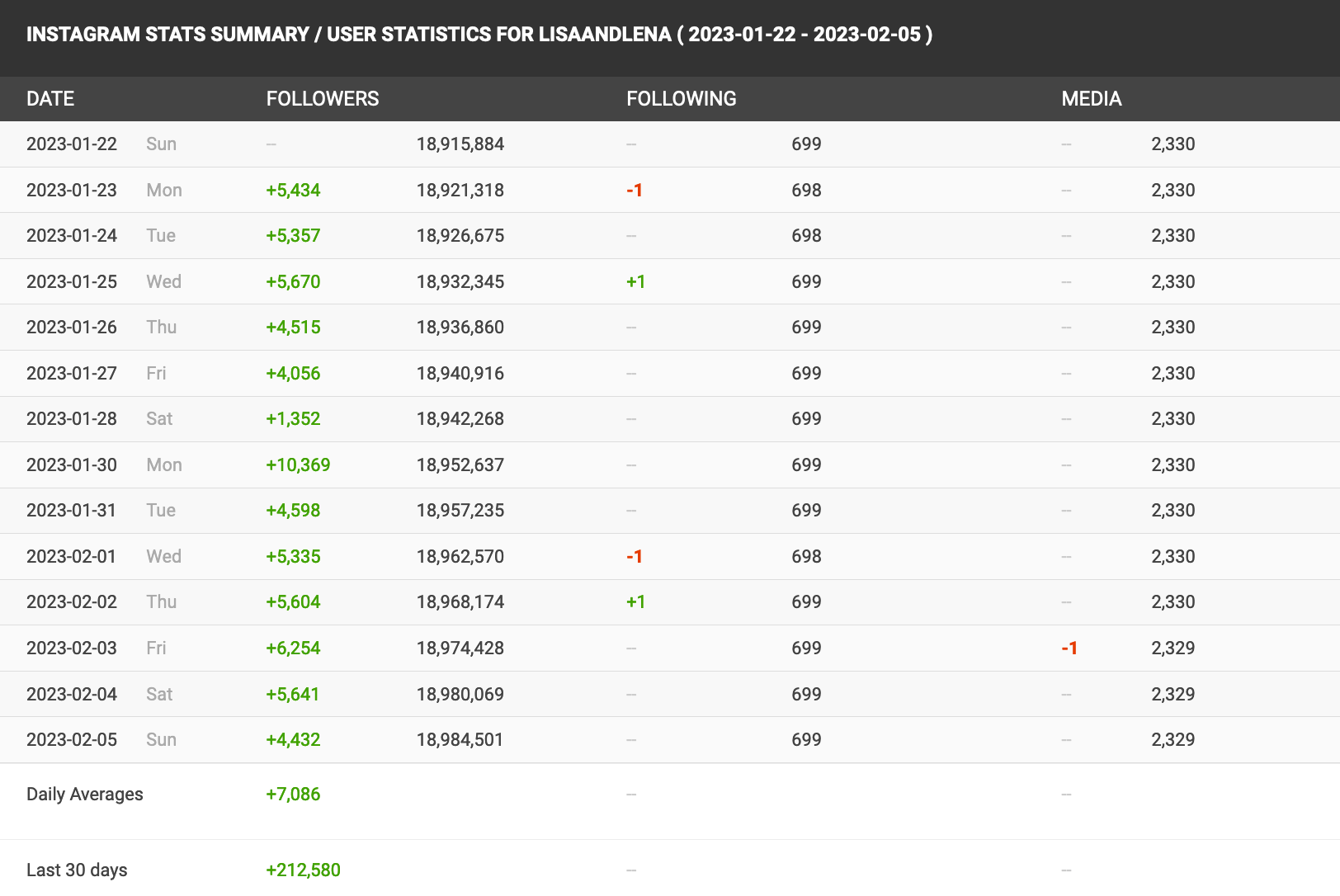Select the date 2023-01-24
Viewport: 1340px width, 896px height.
coord(72,236)
